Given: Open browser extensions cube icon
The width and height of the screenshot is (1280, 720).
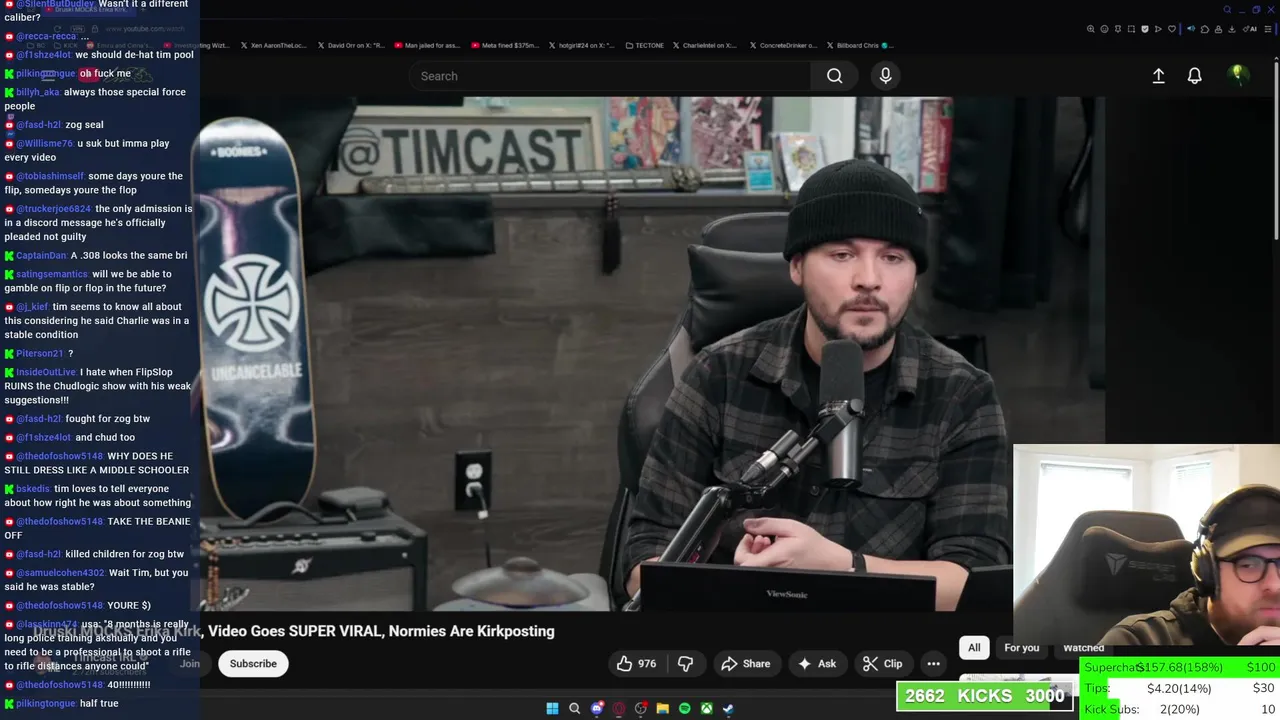Looking at the screenshot, I should coord(1205,29).
